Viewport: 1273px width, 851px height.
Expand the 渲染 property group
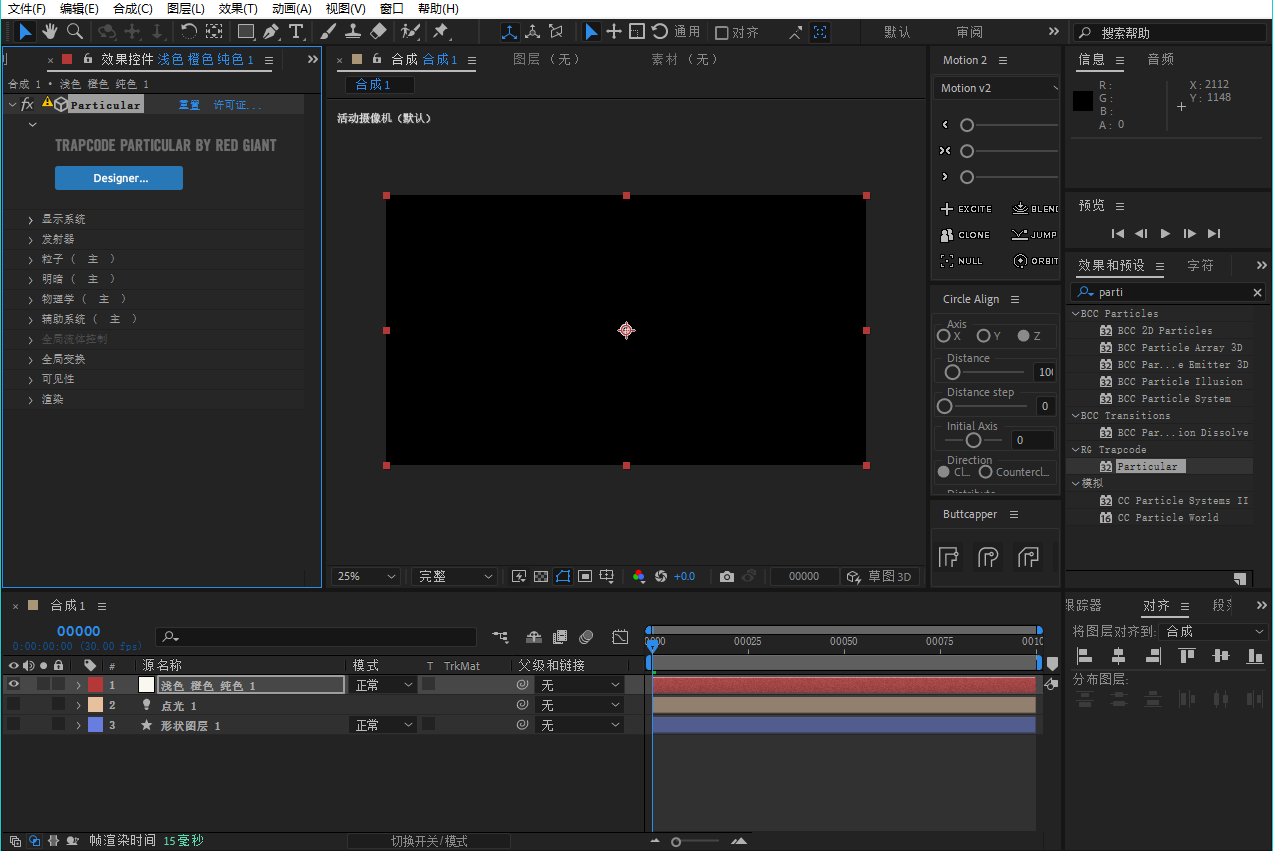tap(31, 399)
